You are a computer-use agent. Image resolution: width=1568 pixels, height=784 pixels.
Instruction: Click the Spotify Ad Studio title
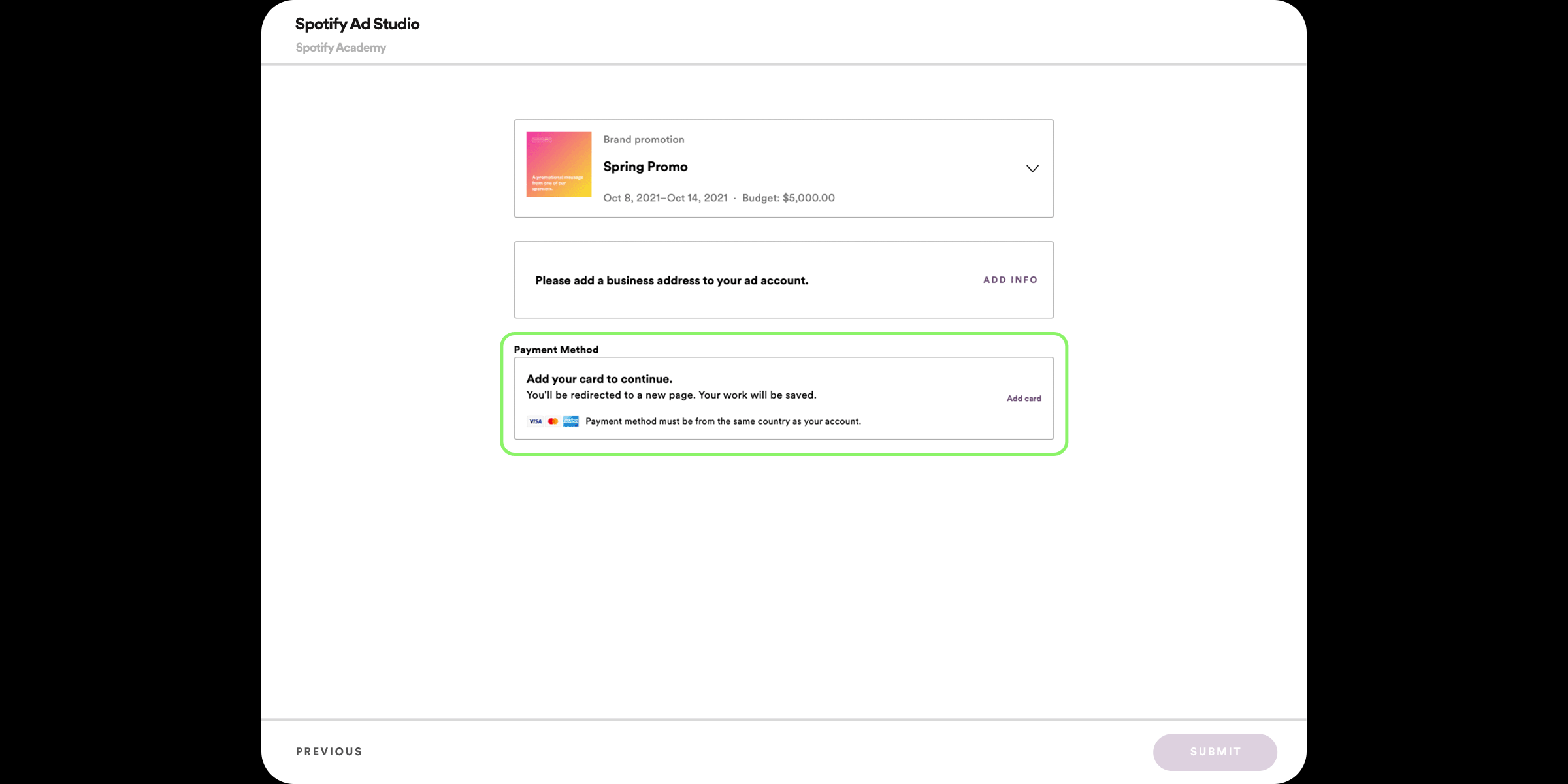coord(357,24)
